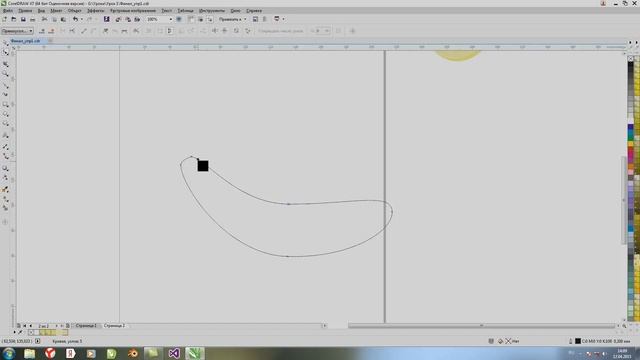Open the Привязать к dropdown
Image resolution: width=640 pixels, height=360 pixels.
click(x=232, y=19)
